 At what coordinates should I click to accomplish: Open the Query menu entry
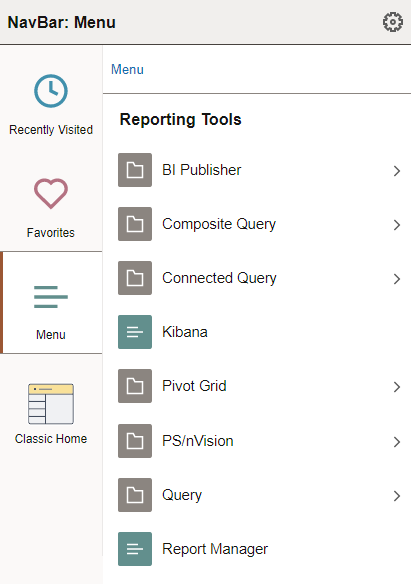tap(182, 495)
